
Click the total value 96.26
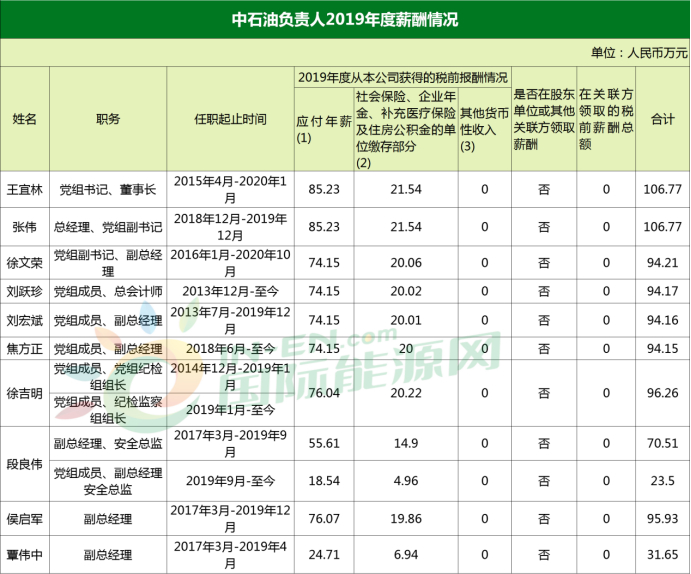point(663,393)
